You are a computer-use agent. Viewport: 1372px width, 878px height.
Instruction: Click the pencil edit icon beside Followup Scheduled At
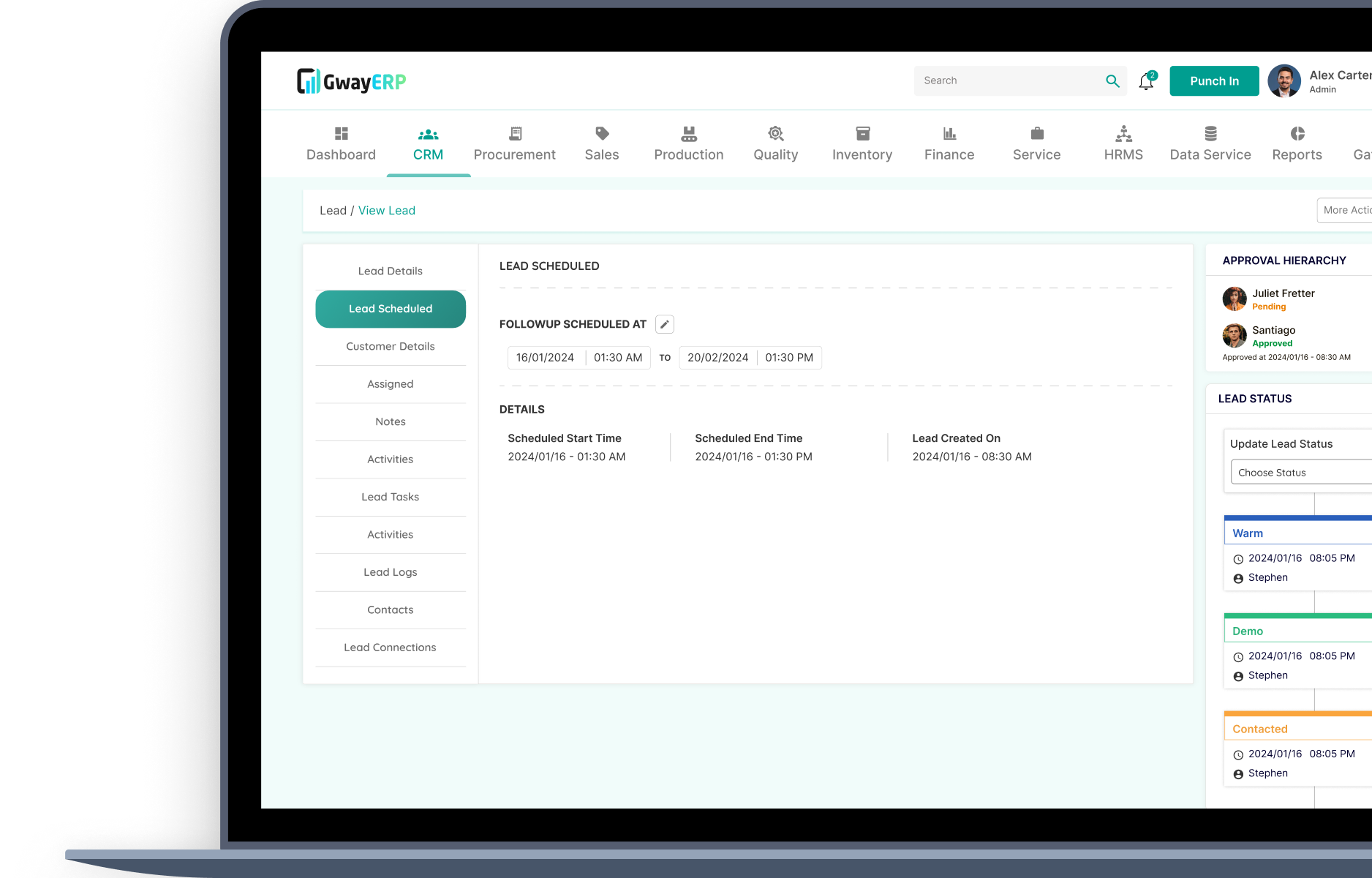tap(664, 324)
